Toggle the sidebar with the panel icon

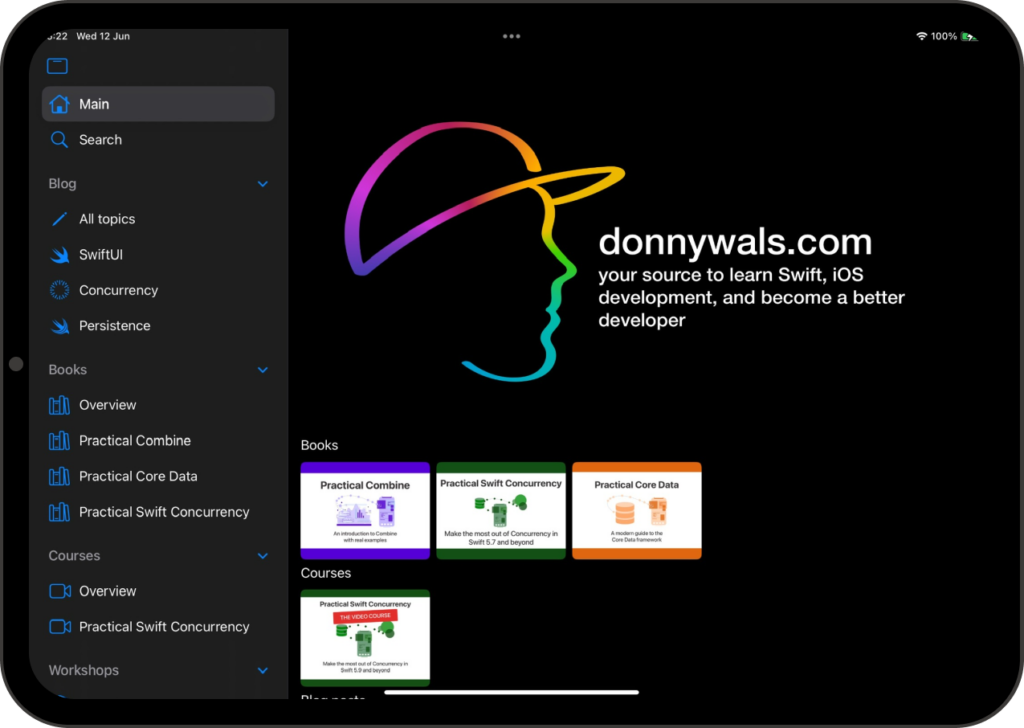tap(57, 66)
